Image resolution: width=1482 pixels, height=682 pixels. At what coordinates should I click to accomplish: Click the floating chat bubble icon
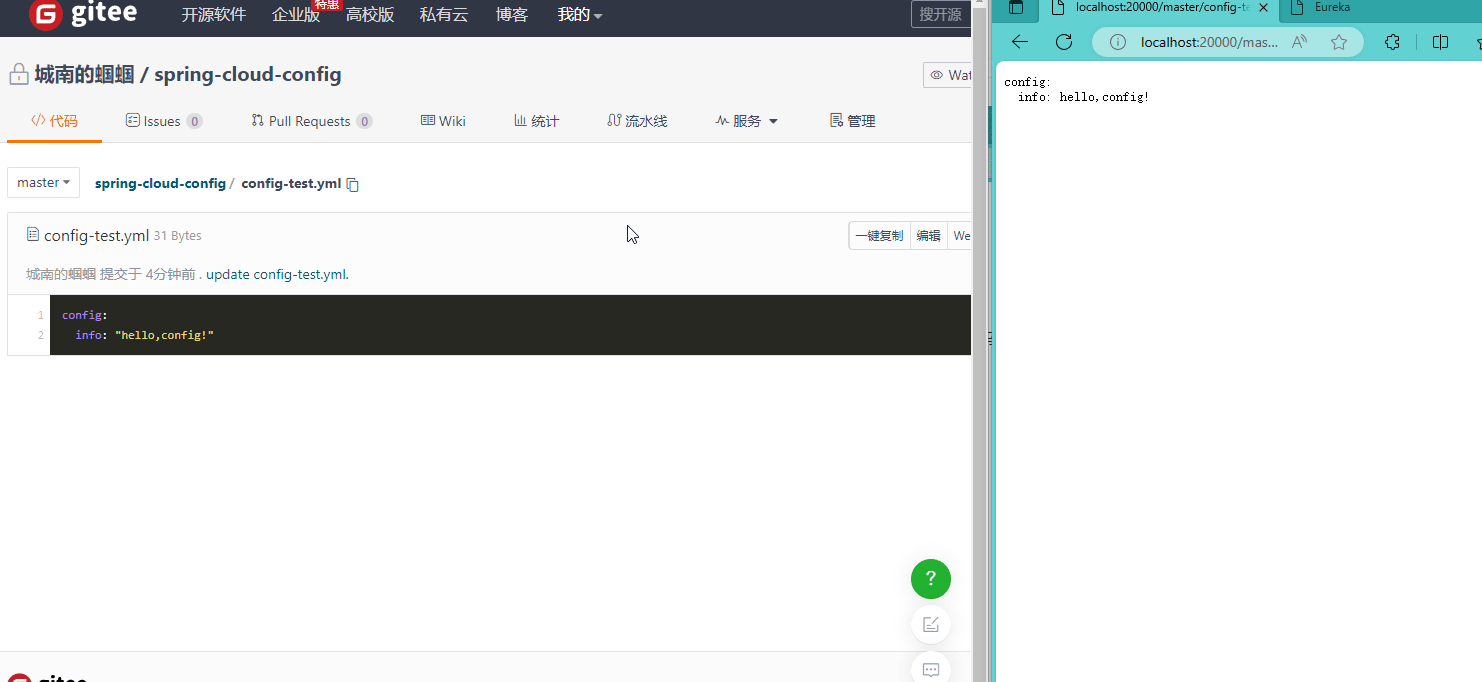pos(931,668)
